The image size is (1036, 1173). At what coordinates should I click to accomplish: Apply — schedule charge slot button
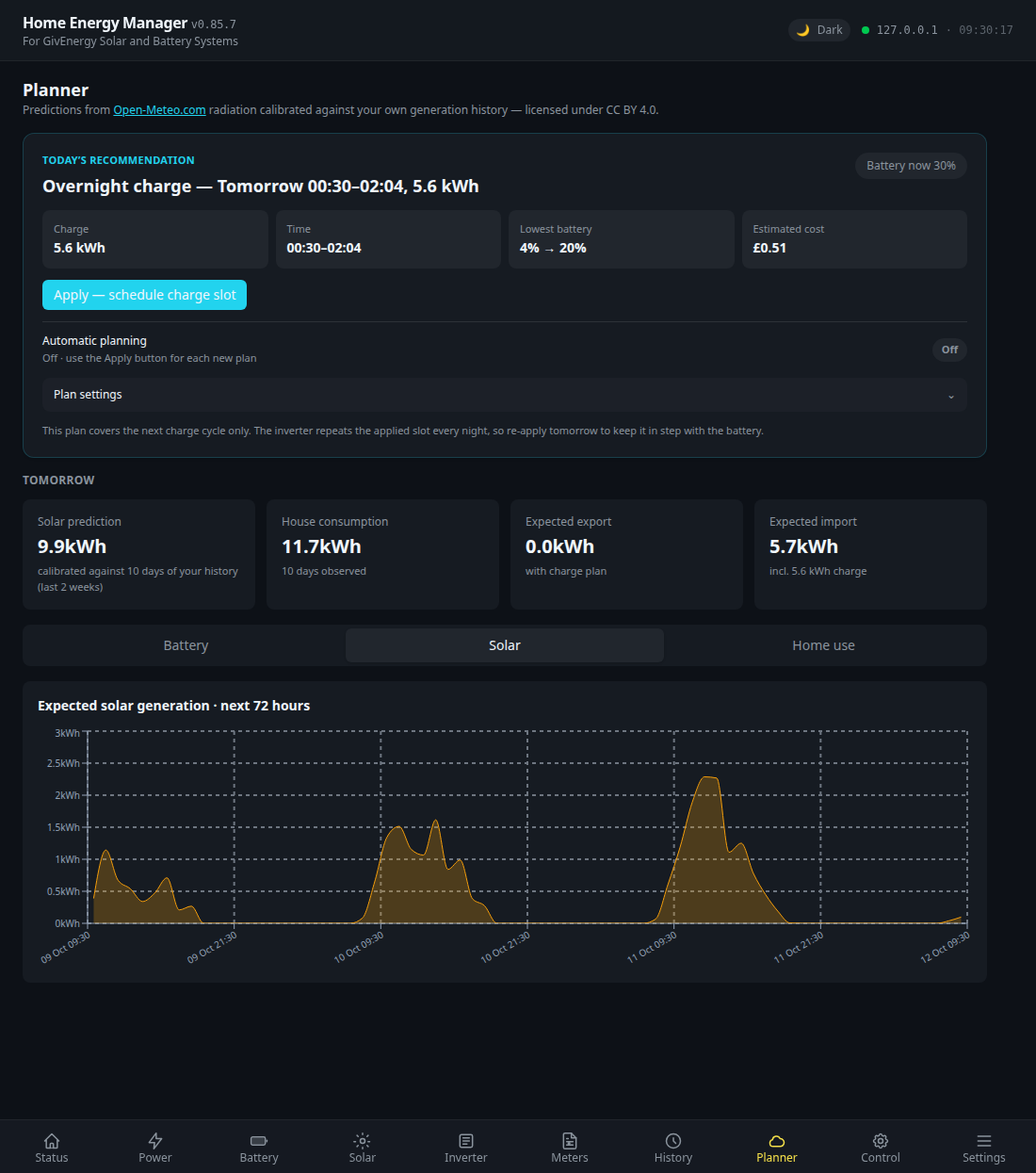click(144, 295)
